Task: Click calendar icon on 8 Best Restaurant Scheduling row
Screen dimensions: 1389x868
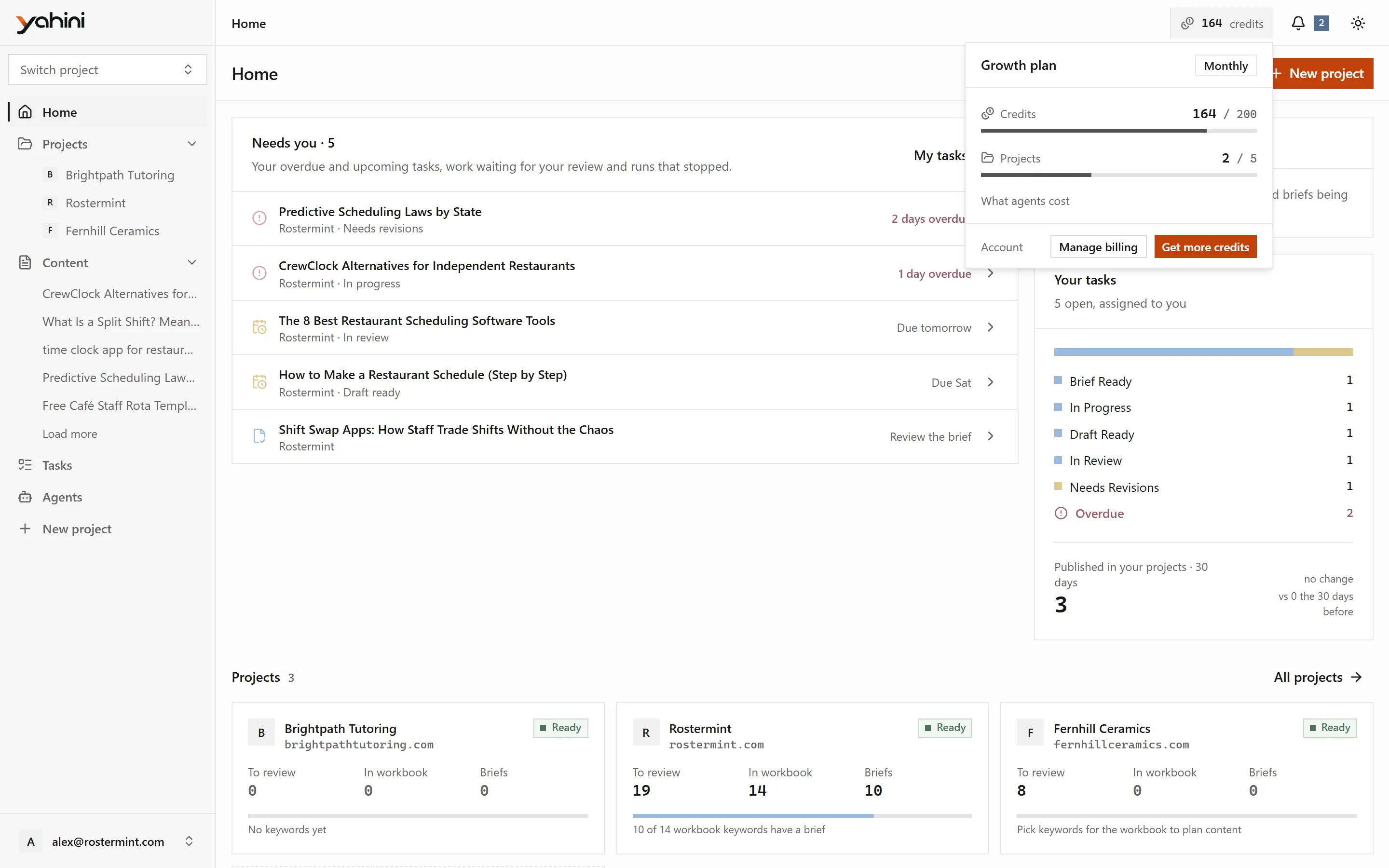Action: (x=259, y=327)
